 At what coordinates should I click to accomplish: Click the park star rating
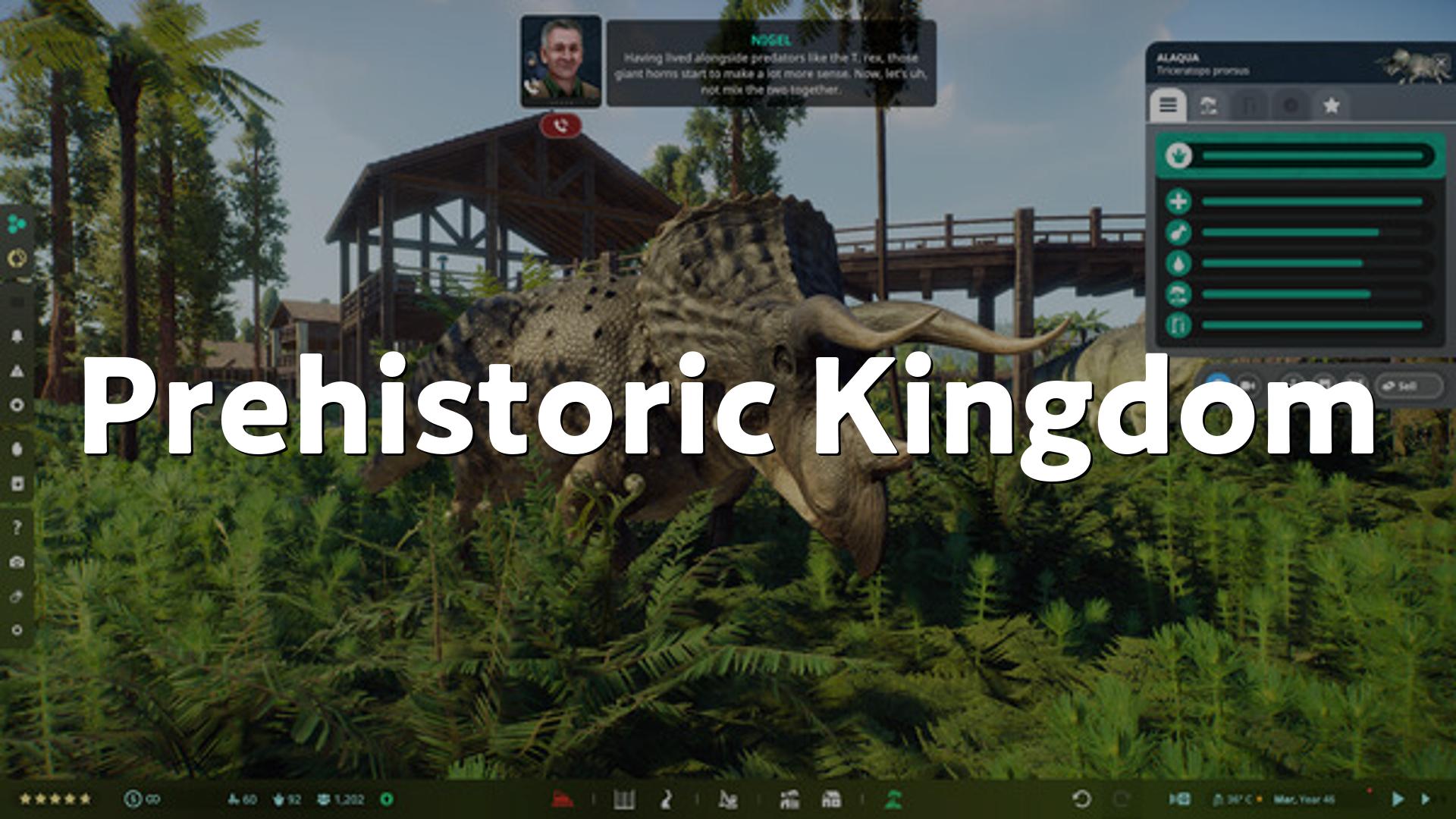coord(55,799)
